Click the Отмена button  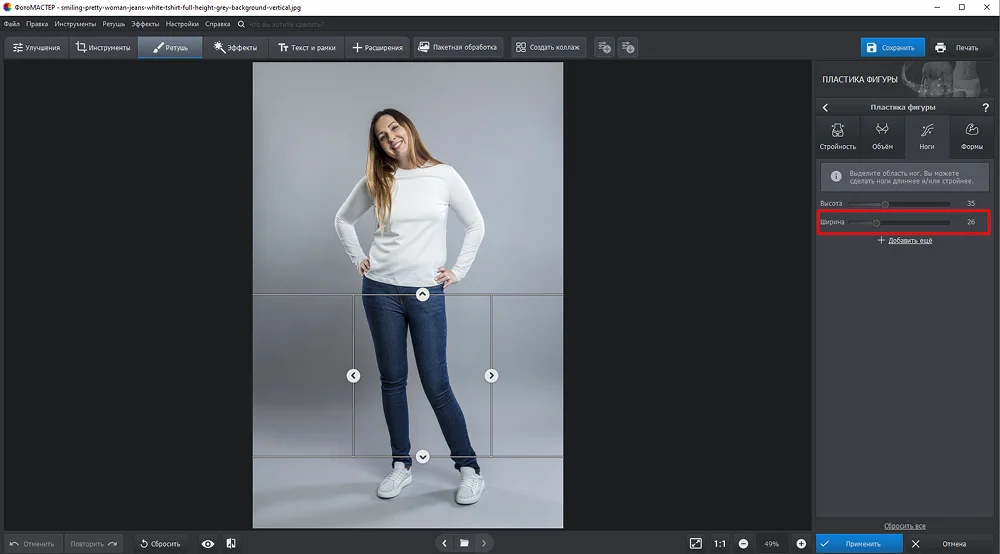pyautogui.click(x=947, y=544)
